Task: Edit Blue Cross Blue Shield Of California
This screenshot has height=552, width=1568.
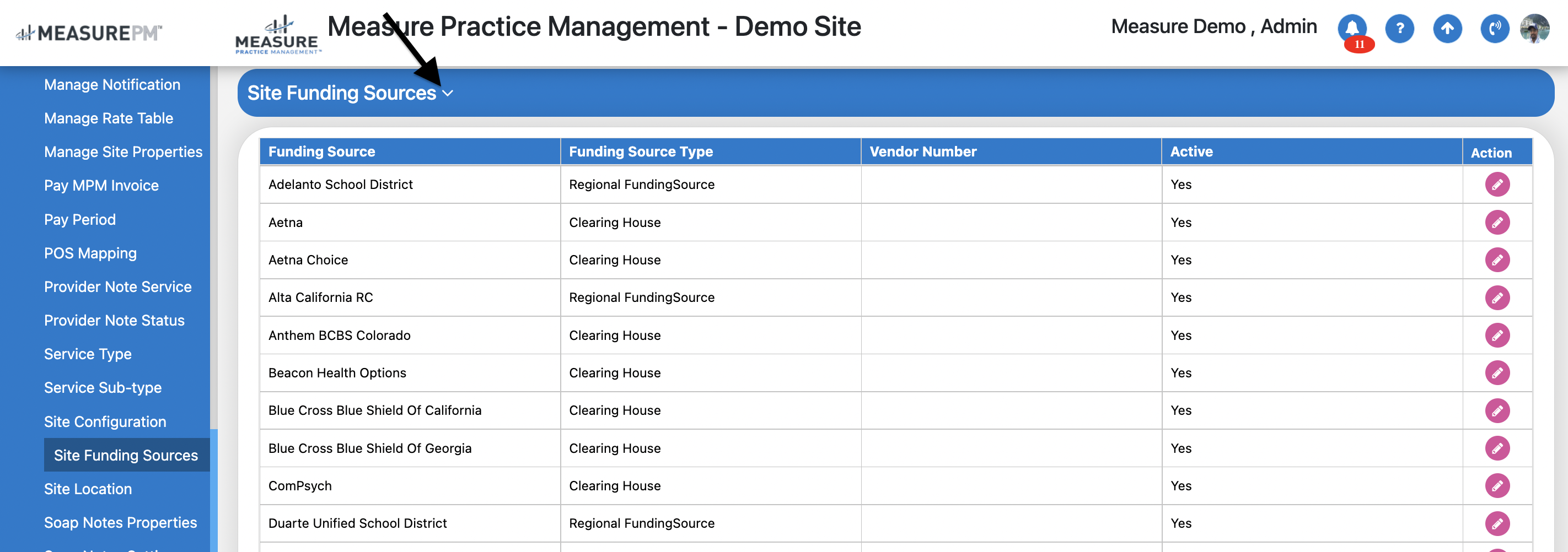Action: (x=1497, y=410)
